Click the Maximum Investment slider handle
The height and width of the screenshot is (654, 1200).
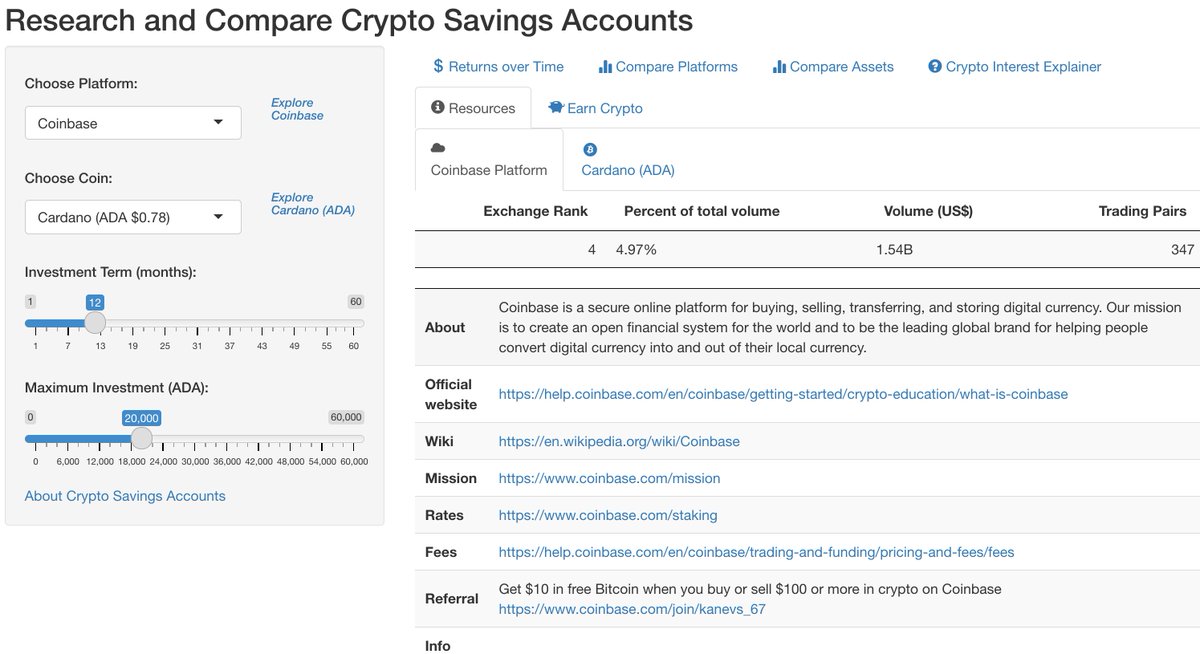click(142, 438)
